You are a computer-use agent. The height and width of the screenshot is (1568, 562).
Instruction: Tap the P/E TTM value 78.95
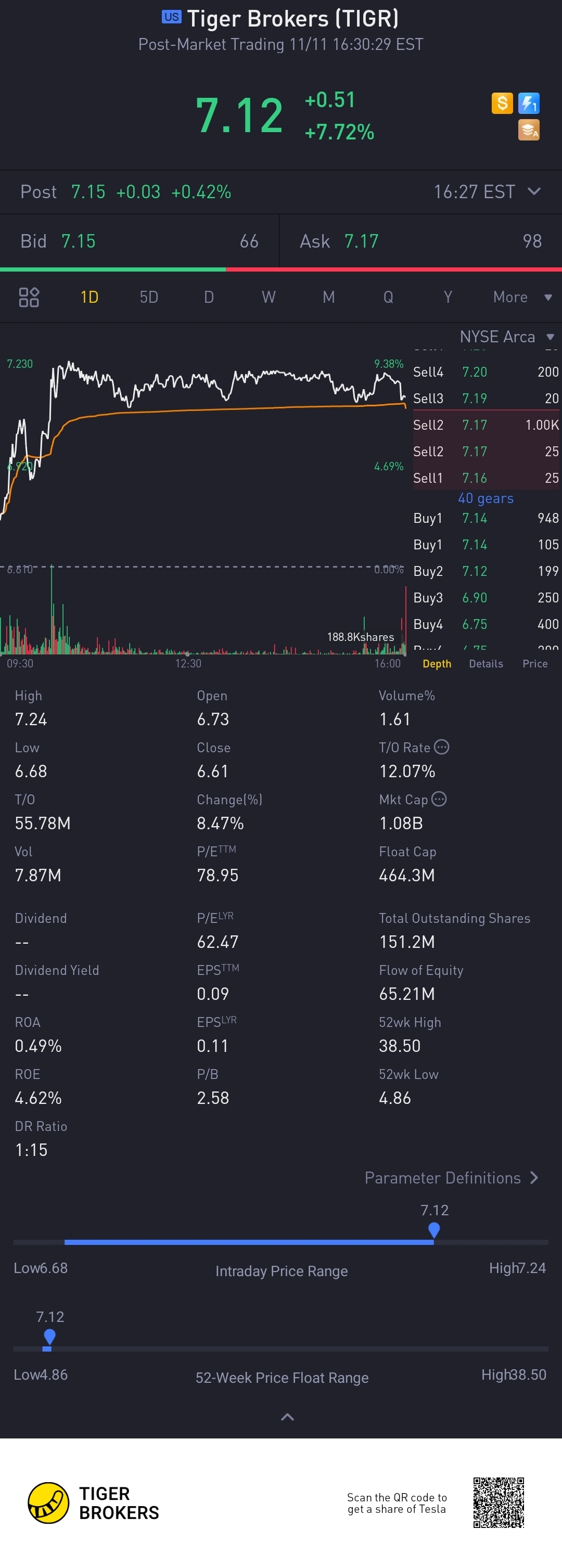(x=218, y=875)
